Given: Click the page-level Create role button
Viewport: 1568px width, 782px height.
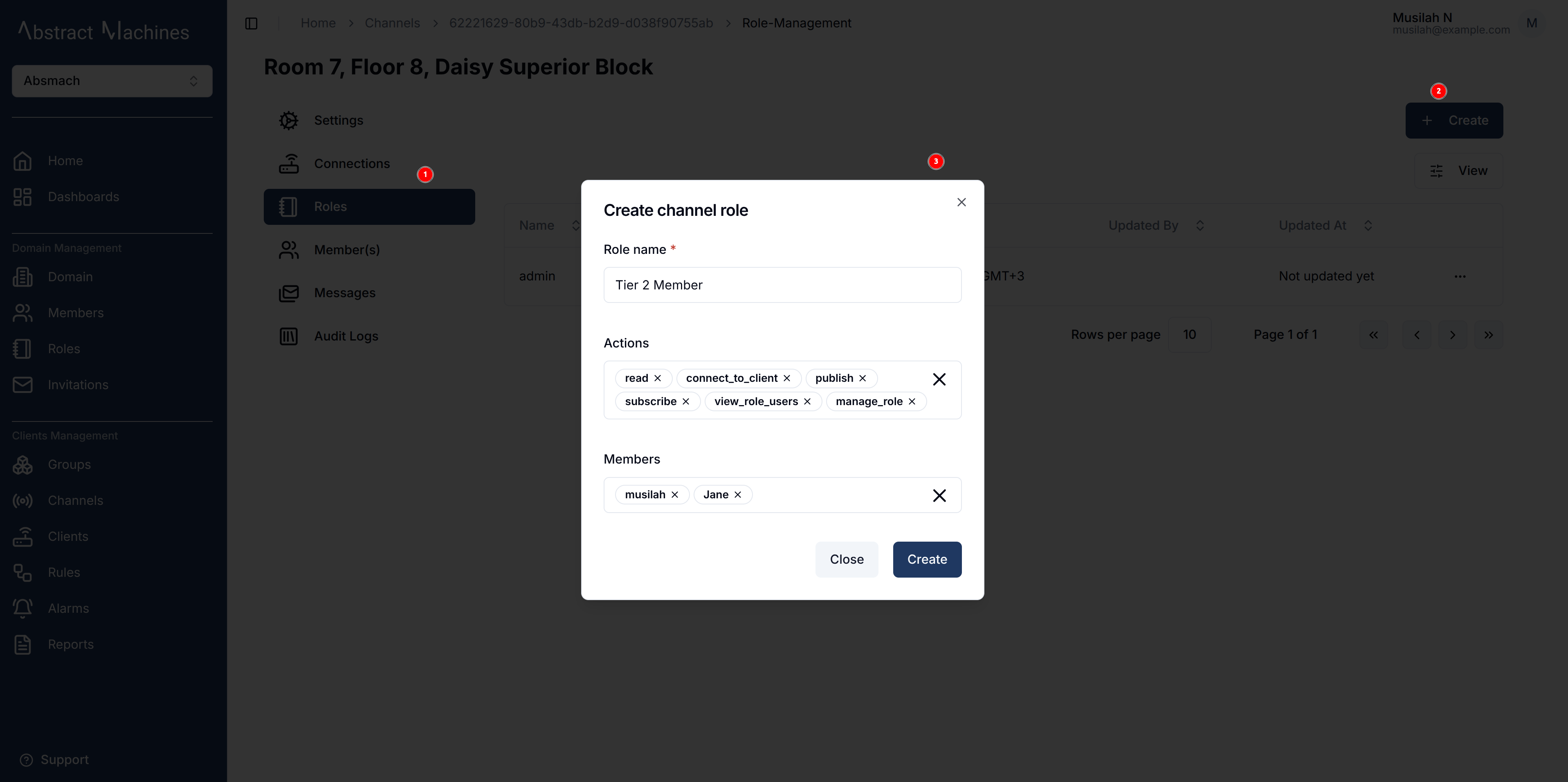Looking at the screenshot, I should click(x=1453, y=121).
